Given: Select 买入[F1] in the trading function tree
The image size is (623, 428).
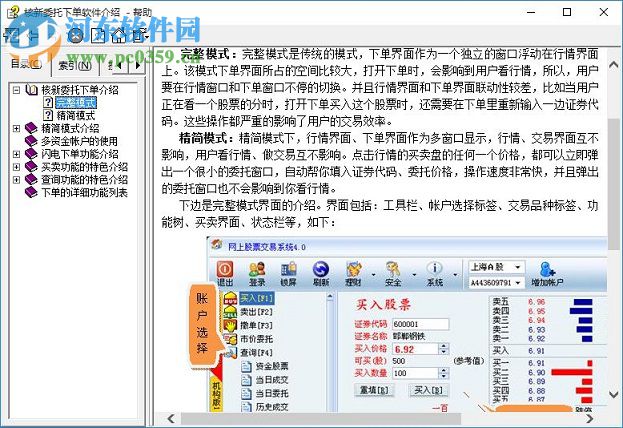Looking at the screenshot, I should pos(257,298).
